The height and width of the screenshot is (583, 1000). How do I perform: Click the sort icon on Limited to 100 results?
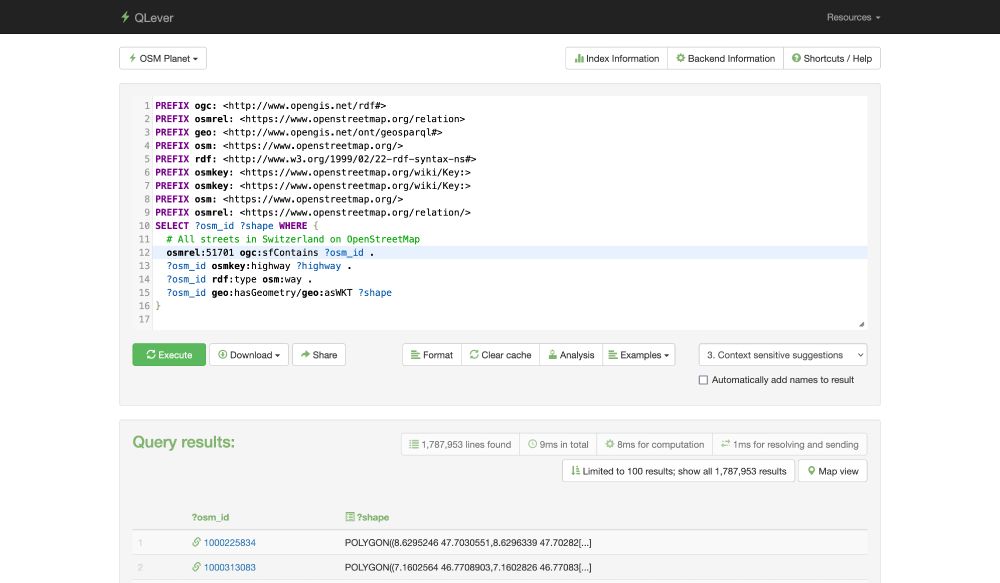(x=575, y=471)
